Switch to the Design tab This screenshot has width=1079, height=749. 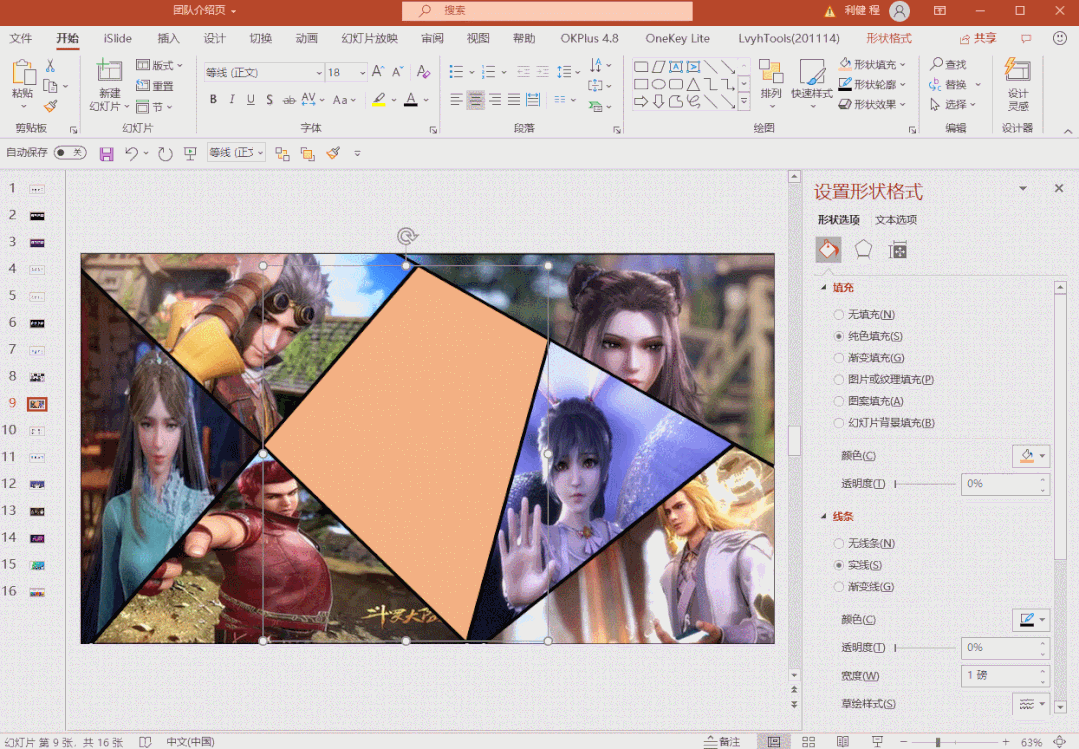tap(214, 39)
